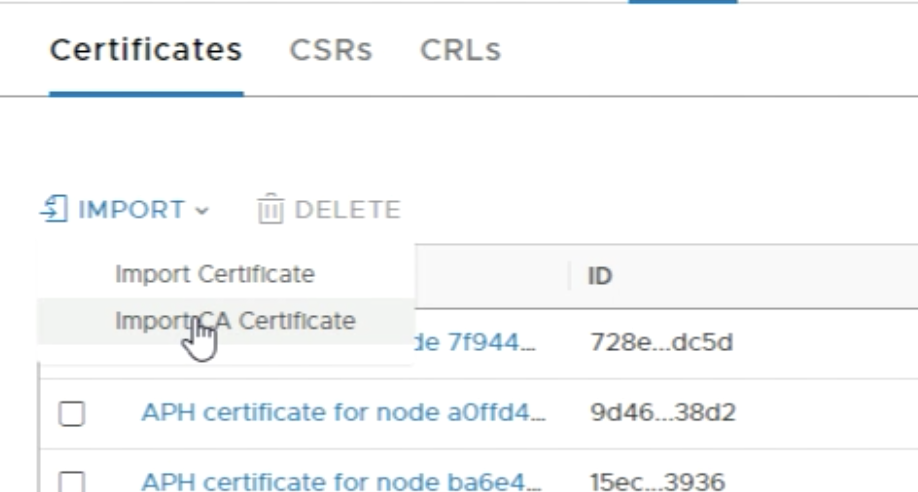The height and width of the screenshot is (492, 918).
Task: Tick the checkbox for node a0ffd4 certificate
Action: tap(71, 414)
